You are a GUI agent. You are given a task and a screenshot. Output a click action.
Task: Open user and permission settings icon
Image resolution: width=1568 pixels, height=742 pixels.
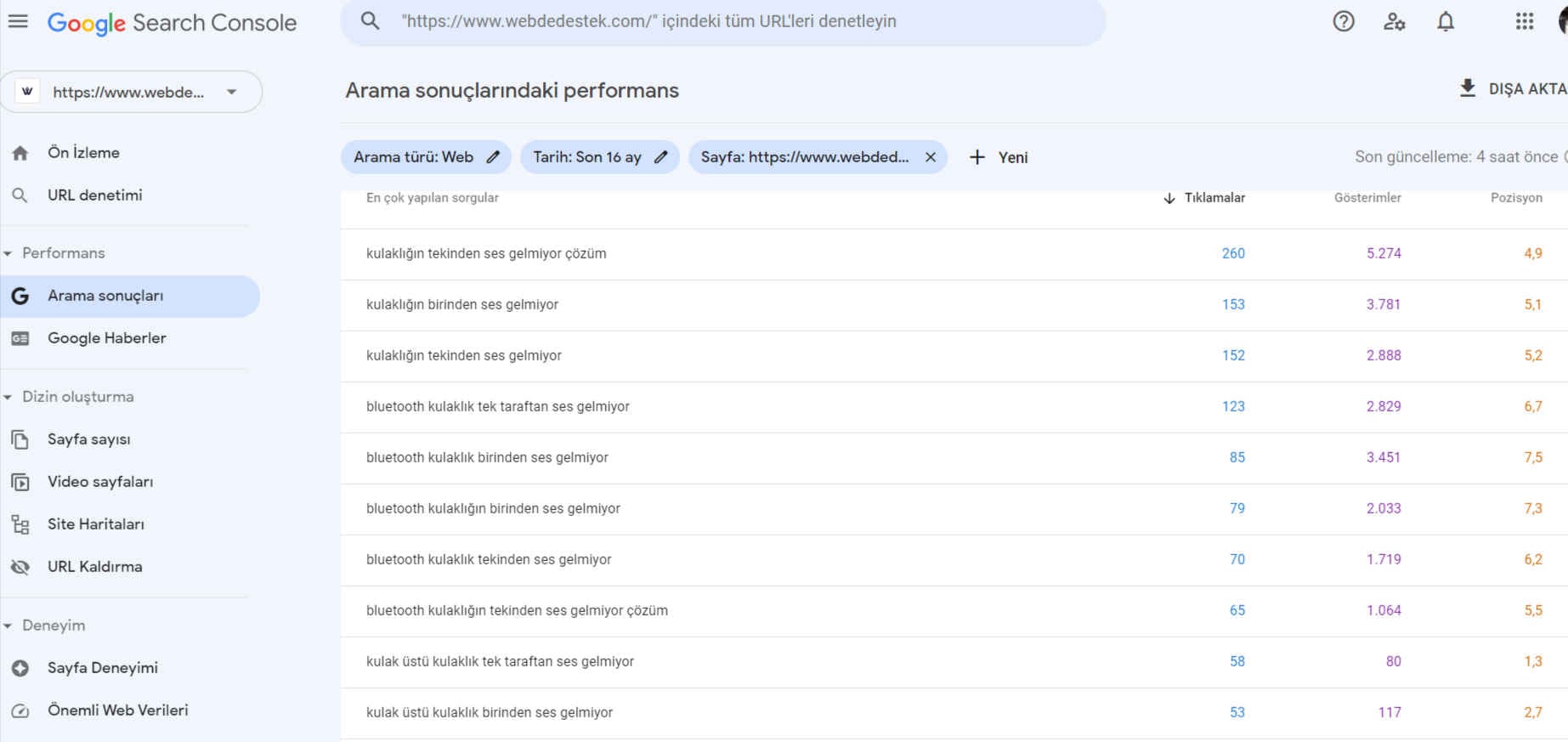click(x=1394, y=21)
